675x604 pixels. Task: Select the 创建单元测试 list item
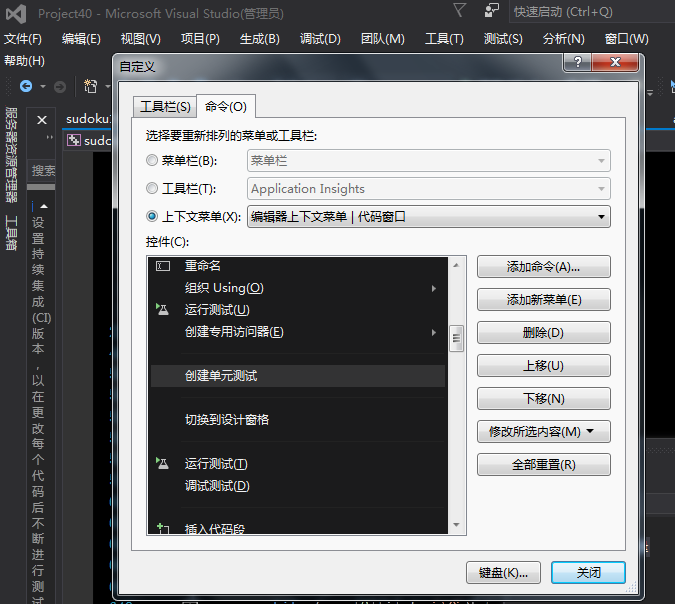click(x=298, y=376)
